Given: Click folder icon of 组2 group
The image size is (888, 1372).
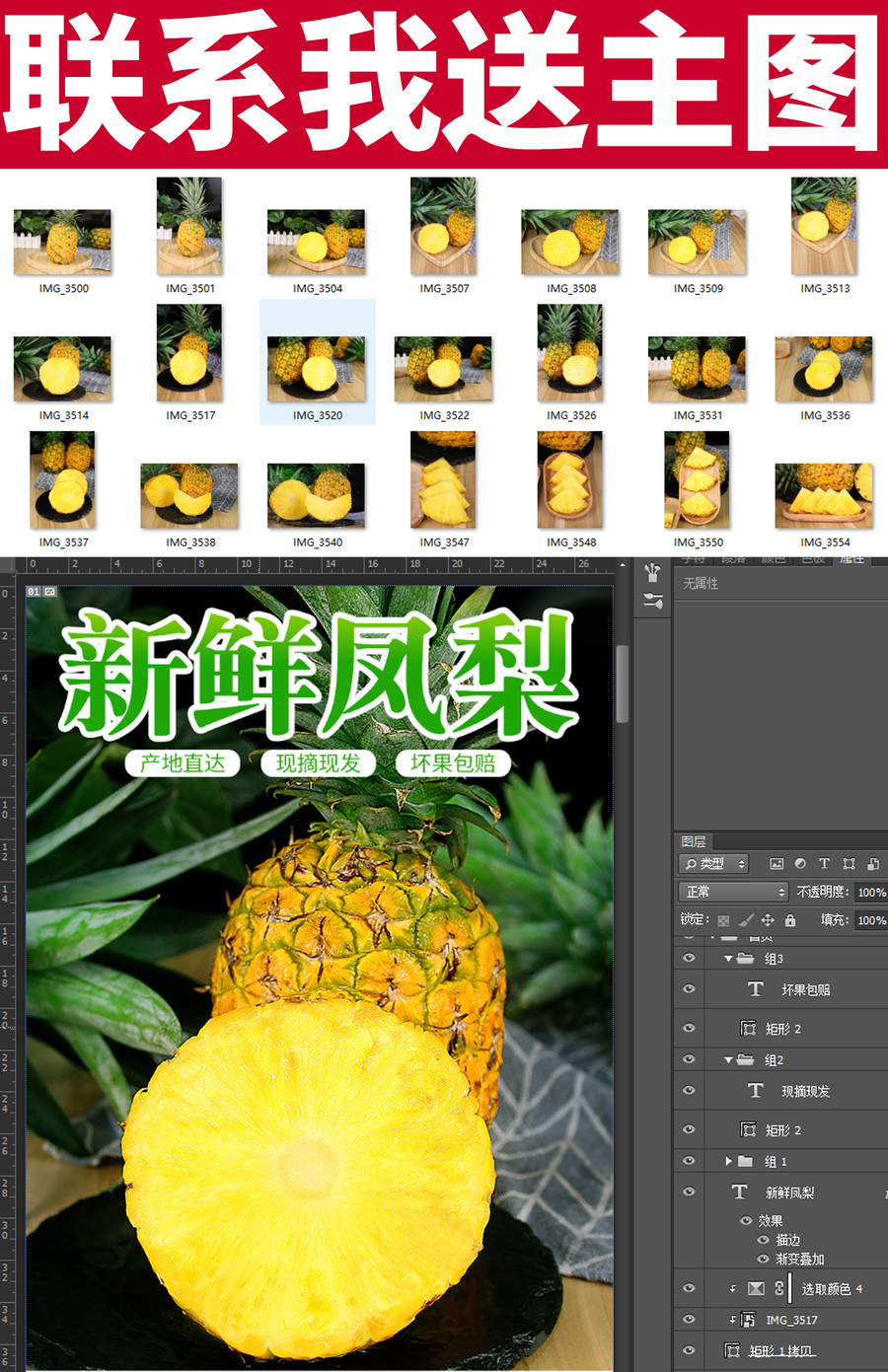Looking at the screenshot, I should (x=746, y=1060).
